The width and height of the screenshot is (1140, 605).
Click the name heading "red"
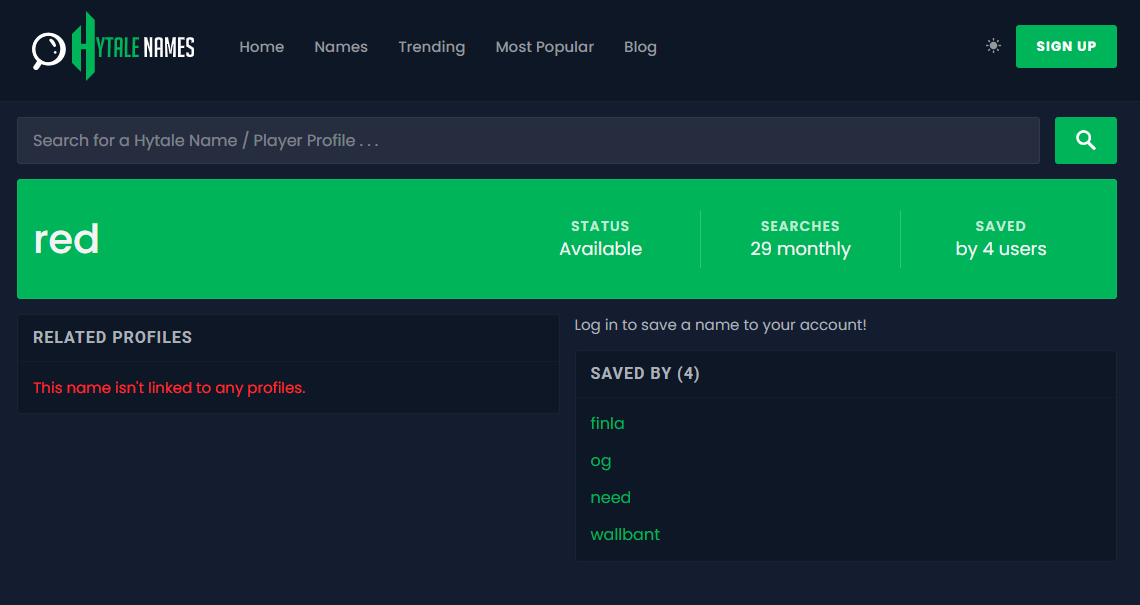66,239
